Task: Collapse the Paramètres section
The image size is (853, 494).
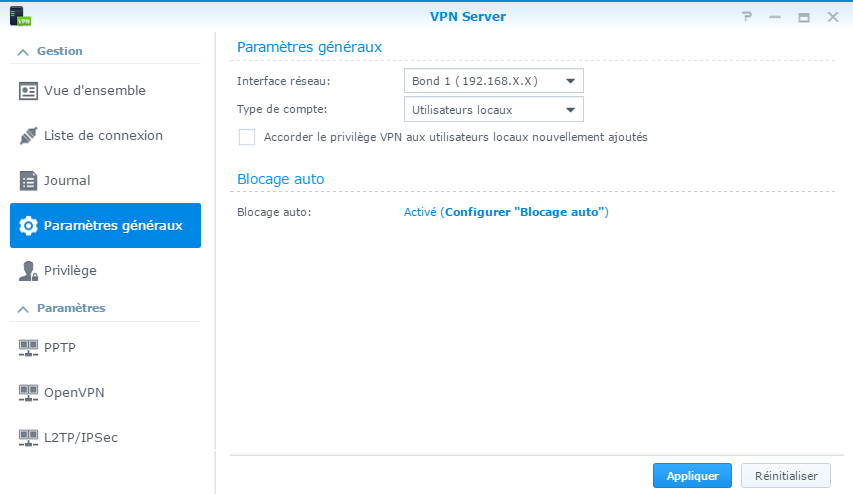Action: coord(22,308)
